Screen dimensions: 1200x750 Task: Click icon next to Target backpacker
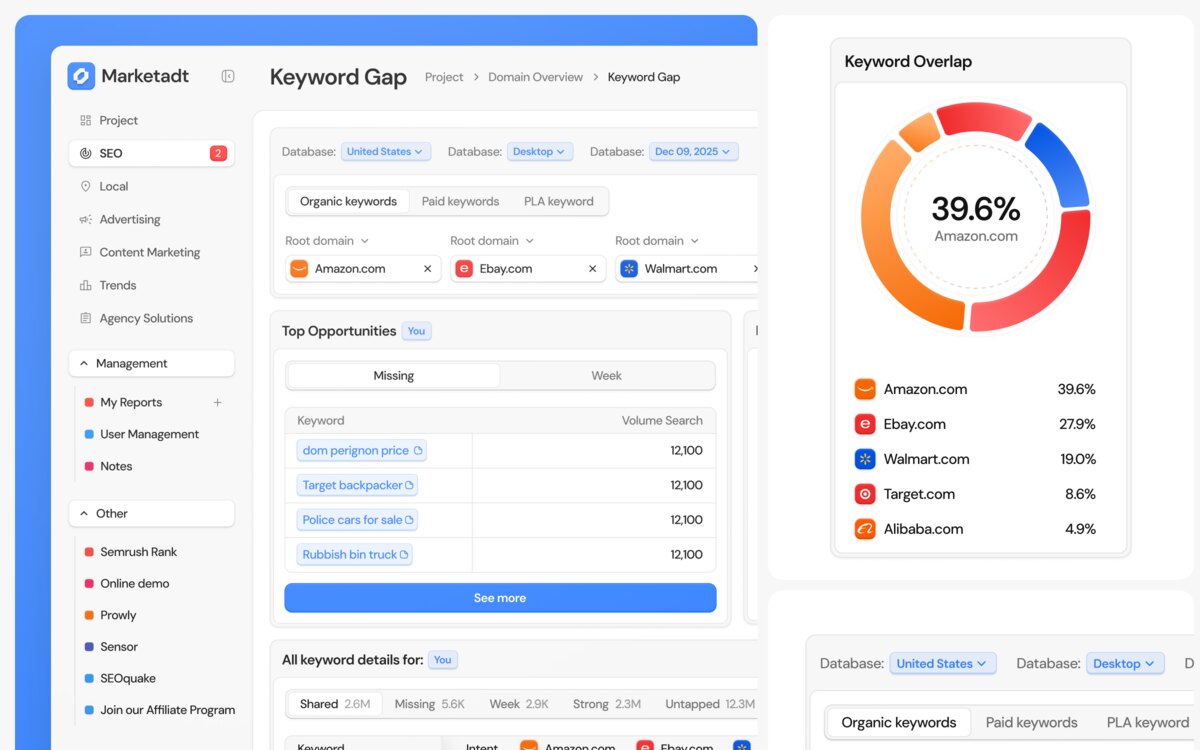(x=410, y=485)
